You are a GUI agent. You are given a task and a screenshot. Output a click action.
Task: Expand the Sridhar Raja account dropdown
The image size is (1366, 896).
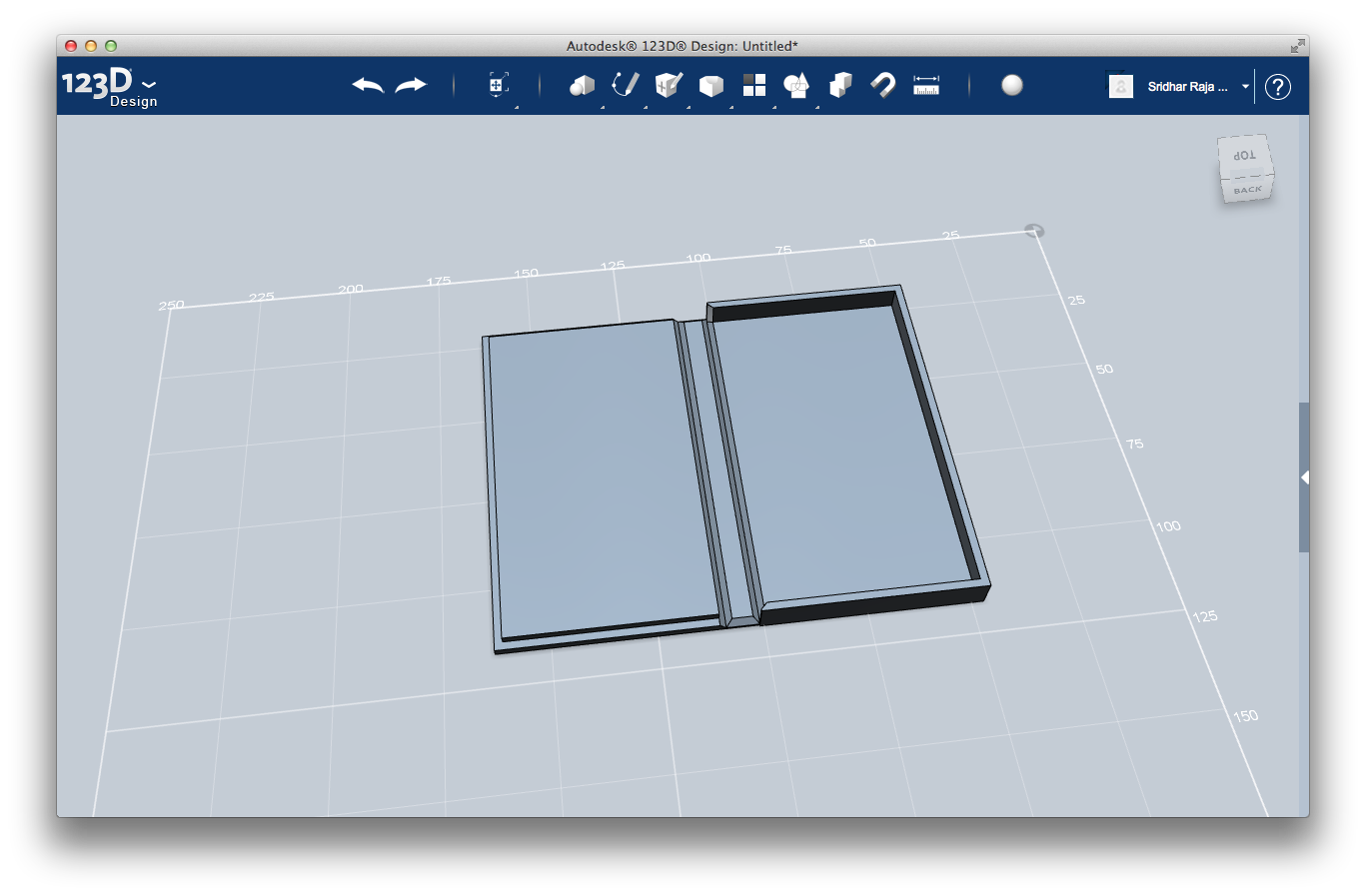1245,87
